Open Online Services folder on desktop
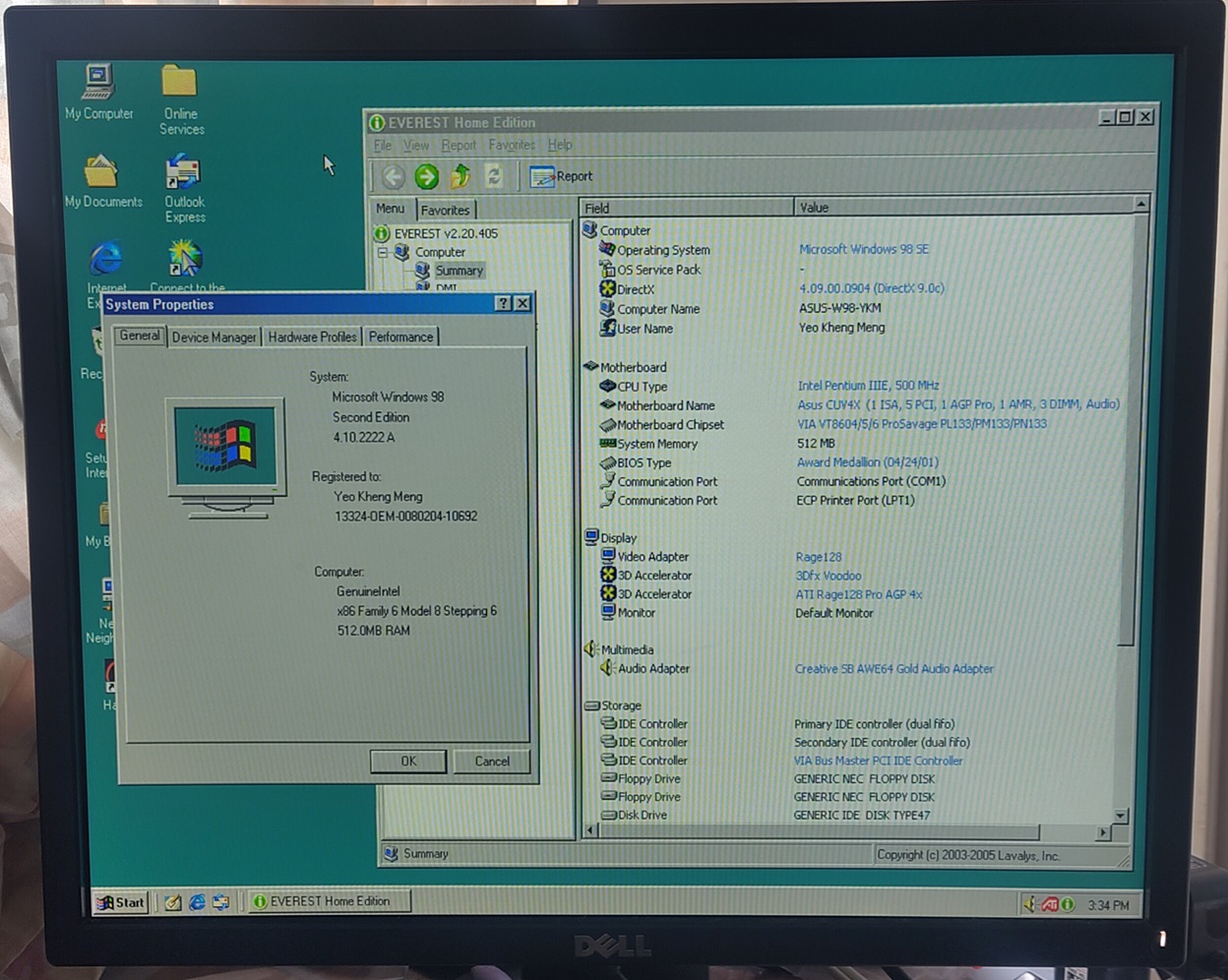The width and height of the screenshot is (1228, 980). [181, 99]
